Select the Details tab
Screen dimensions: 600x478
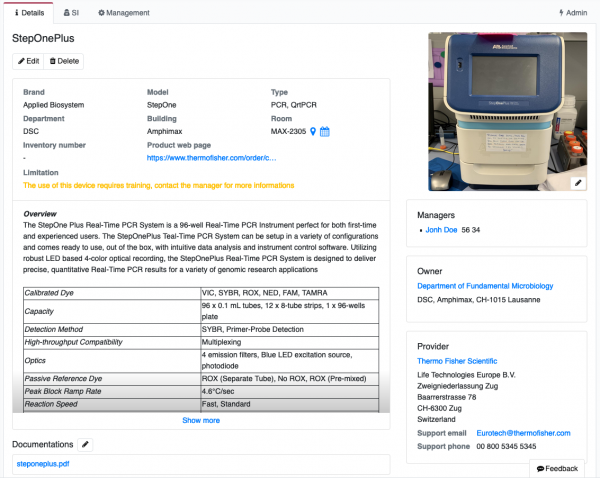coord(29,13)
